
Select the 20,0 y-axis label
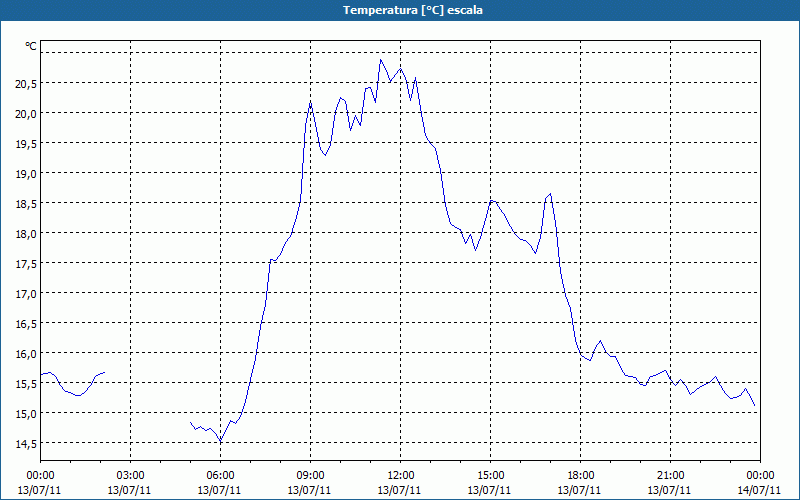coord(26,114)
